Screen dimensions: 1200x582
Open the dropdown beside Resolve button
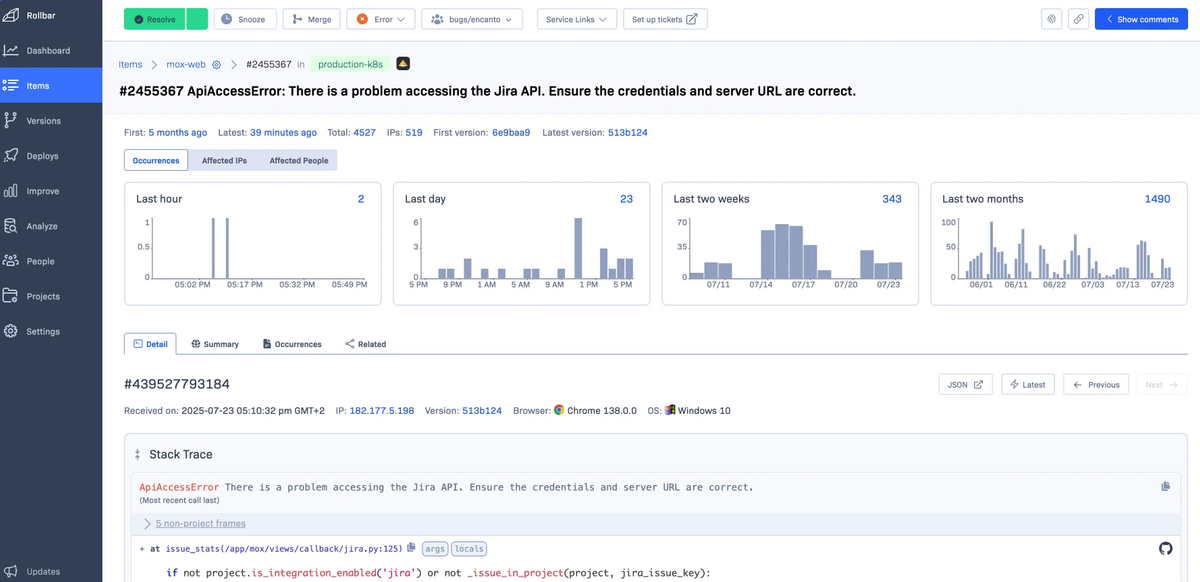197,19
